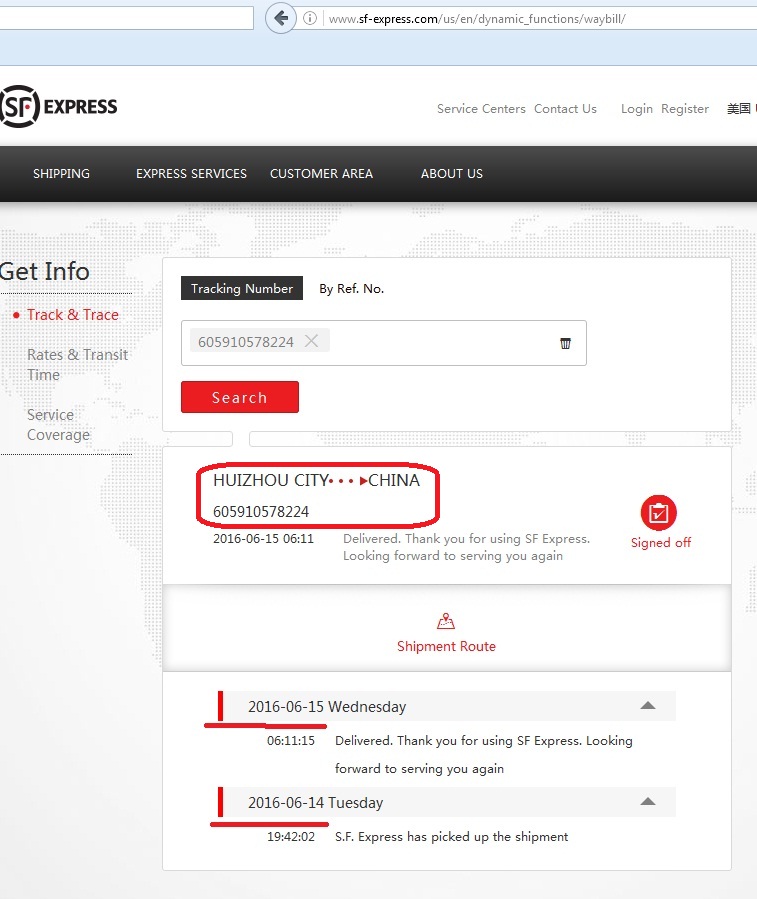Click the Signed off status icon

pyautogui.click(x=658, y=513)
